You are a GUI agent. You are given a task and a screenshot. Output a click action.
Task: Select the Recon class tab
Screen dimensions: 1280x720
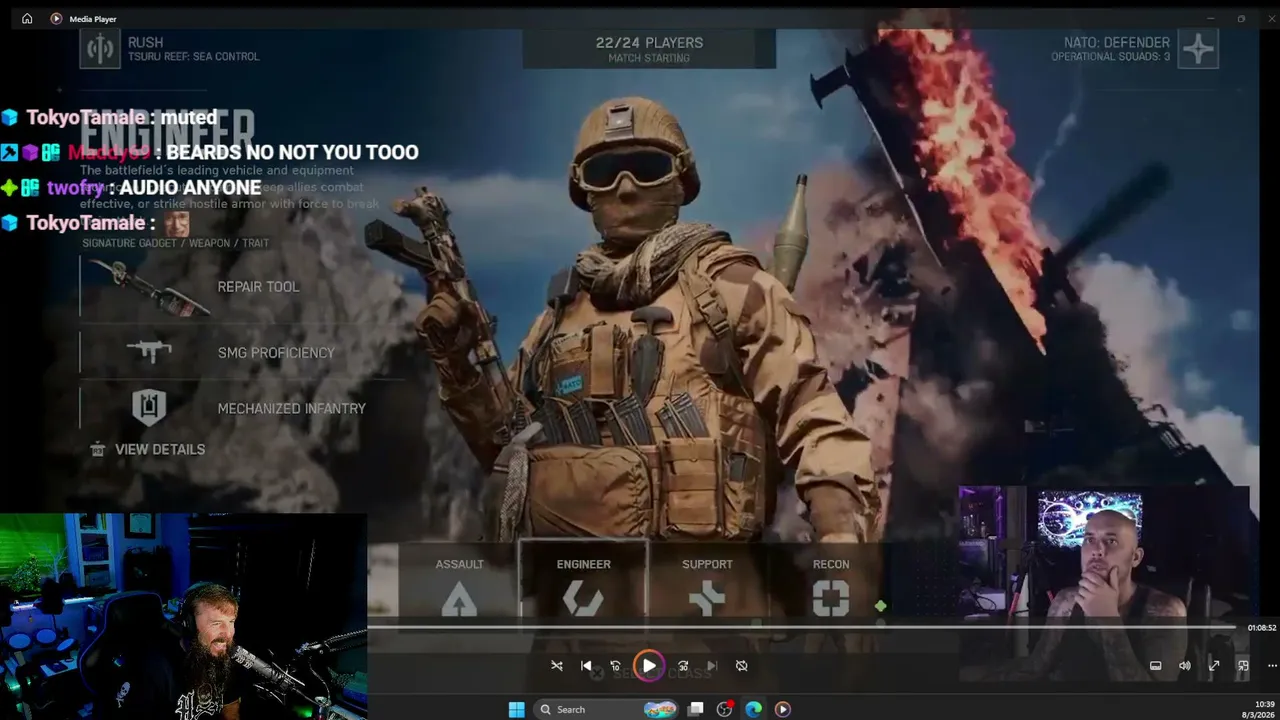point(831,585)
